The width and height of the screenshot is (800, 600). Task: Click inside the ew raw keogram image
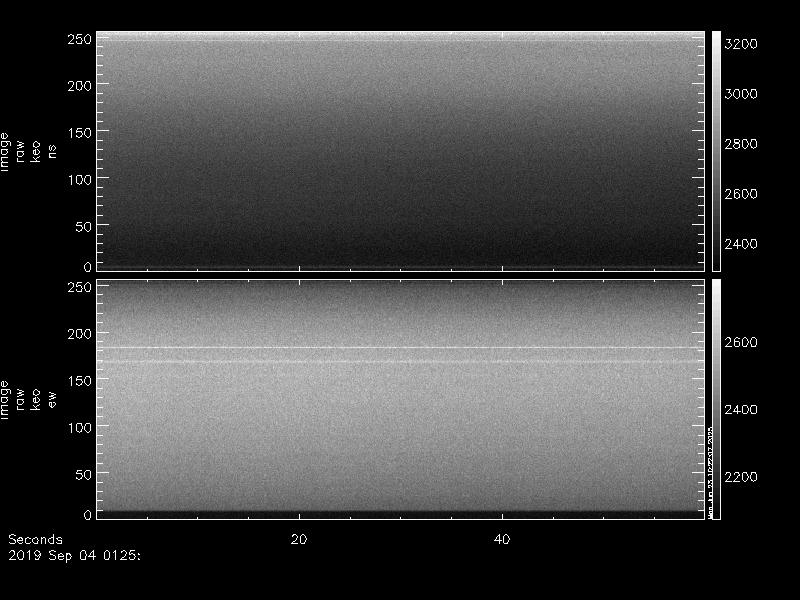401,399
